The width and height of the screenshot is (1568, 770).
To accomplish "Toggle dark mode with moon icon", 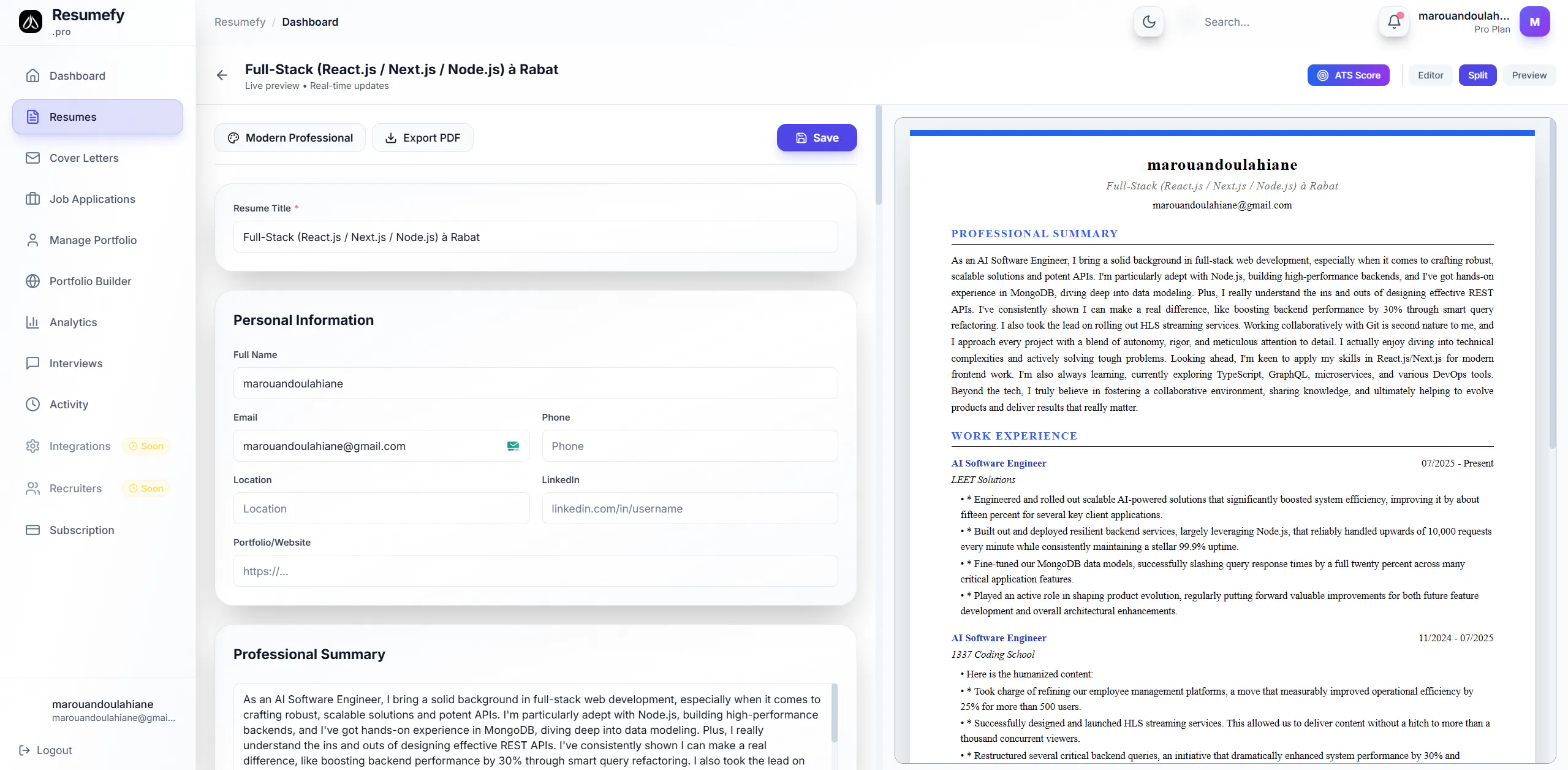I will click(1149, 21).
